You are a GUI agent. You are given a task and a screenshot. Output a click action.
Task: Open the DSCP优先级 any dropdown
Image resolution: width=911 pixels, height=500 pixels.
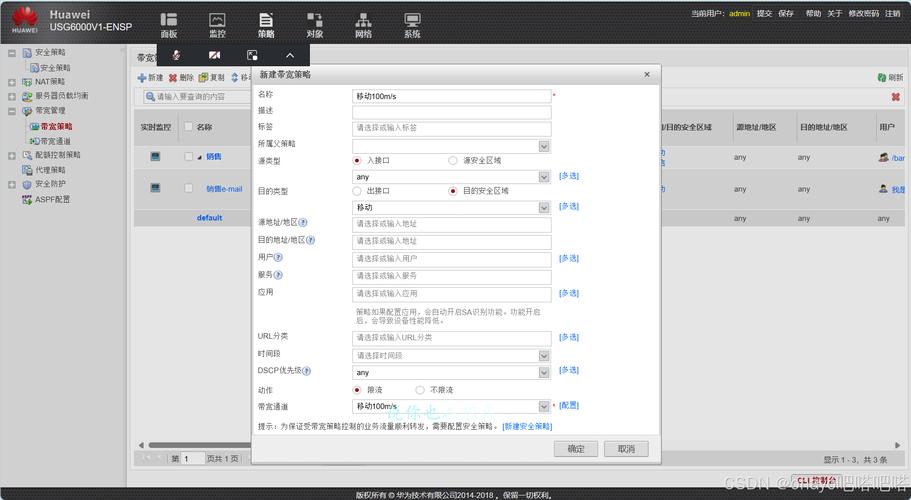click(x=544, y=372)
